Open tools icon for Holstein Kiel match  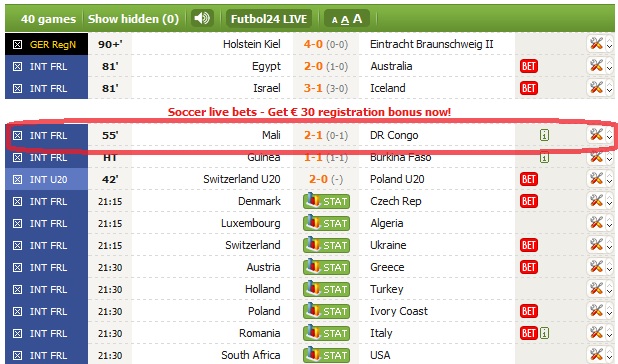coord(596,43)
